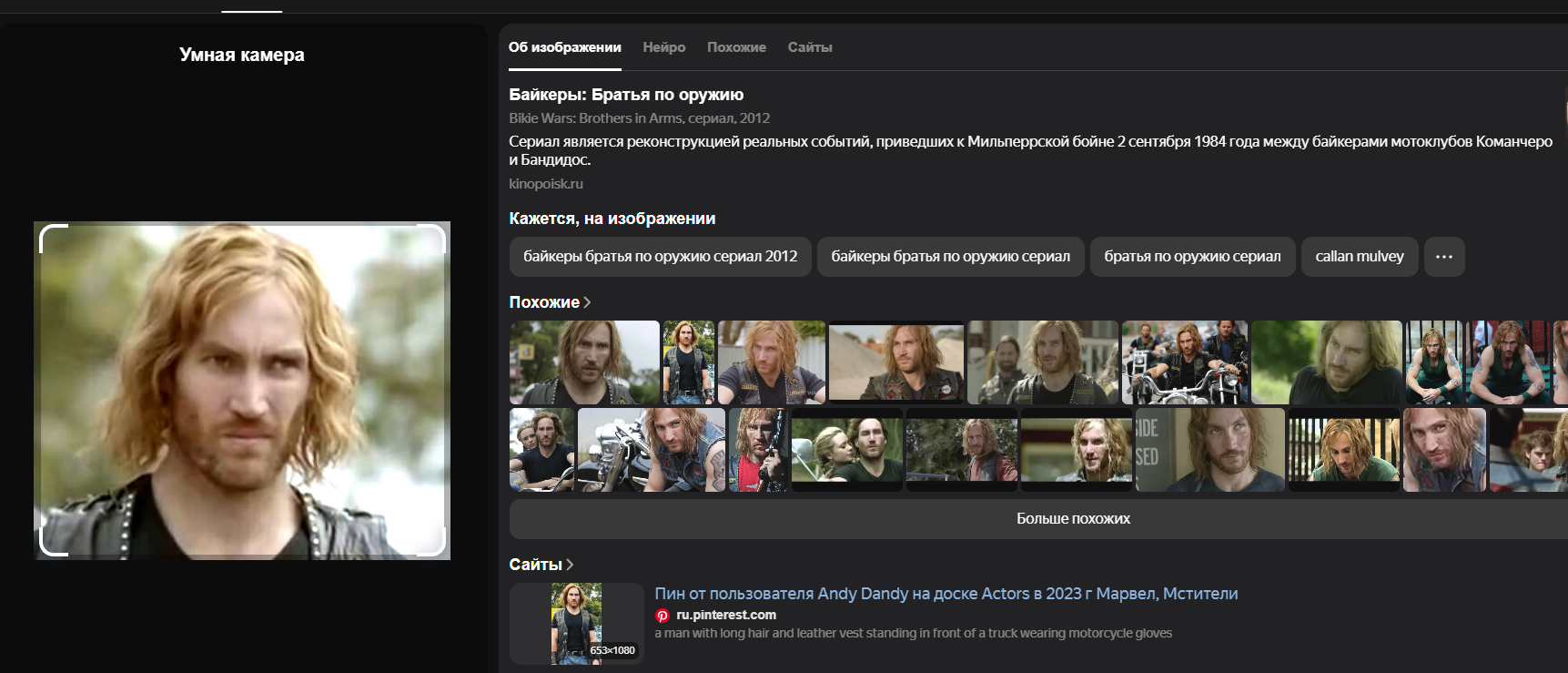
Task: Open the first similar image in the second row
Action: point(541,450)
